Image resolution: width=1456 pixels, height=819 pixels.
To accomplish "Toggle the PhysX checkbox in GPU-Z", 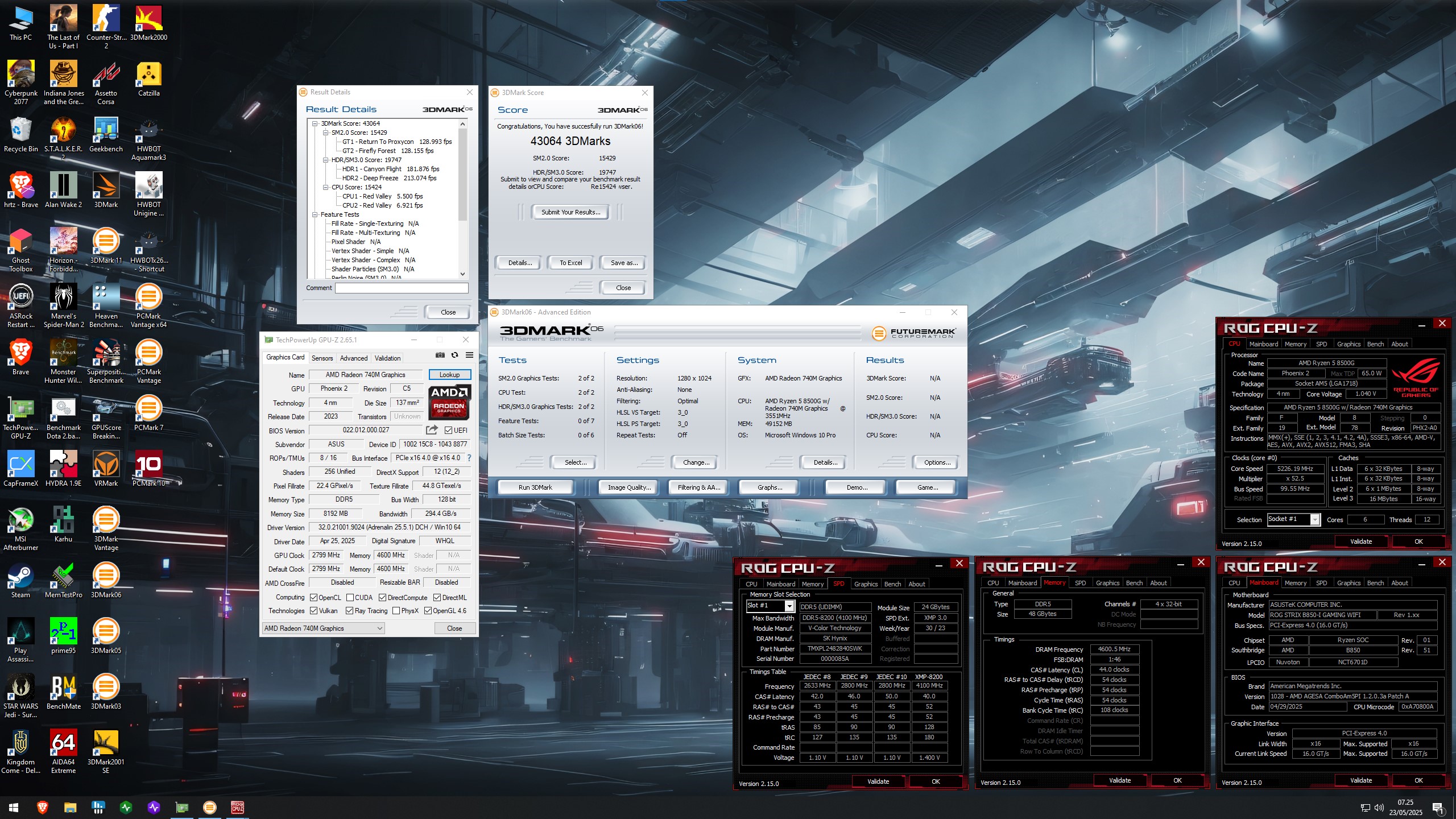I will [x=396, y=611].
